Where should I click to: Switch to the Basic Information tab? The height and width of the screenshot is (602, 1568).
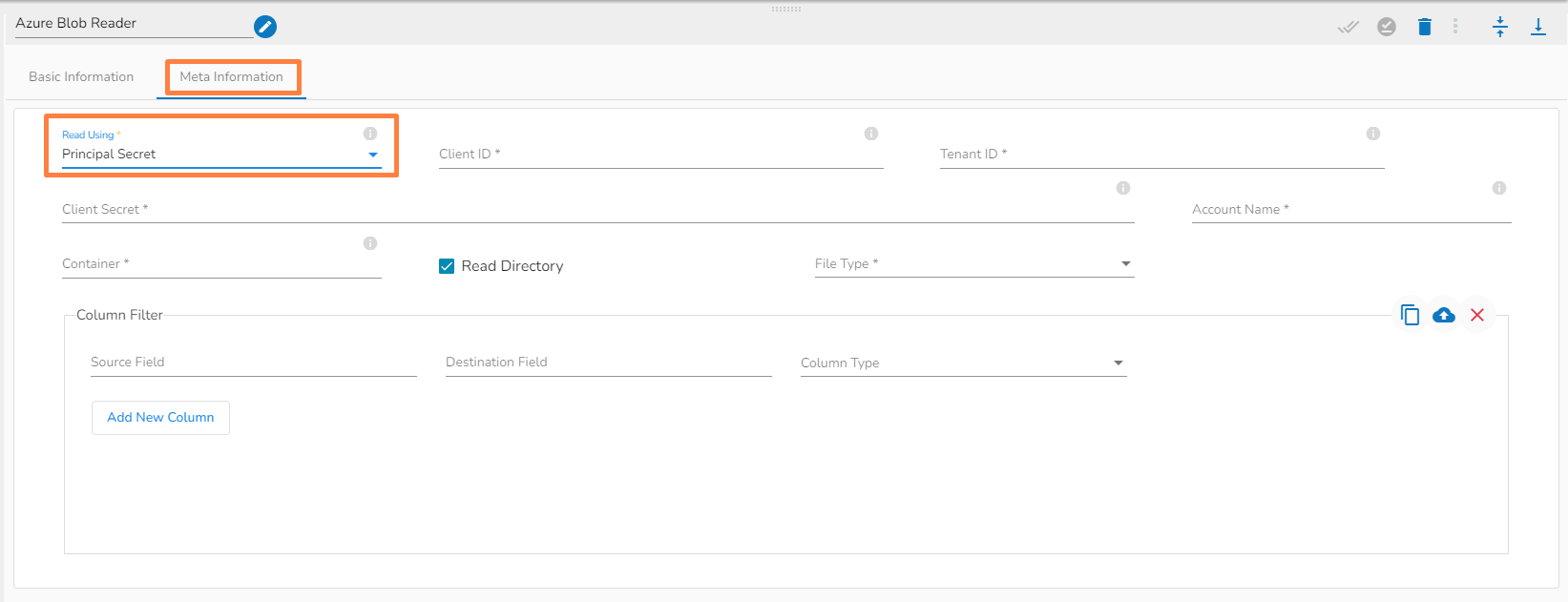click(x=81, y=76)
